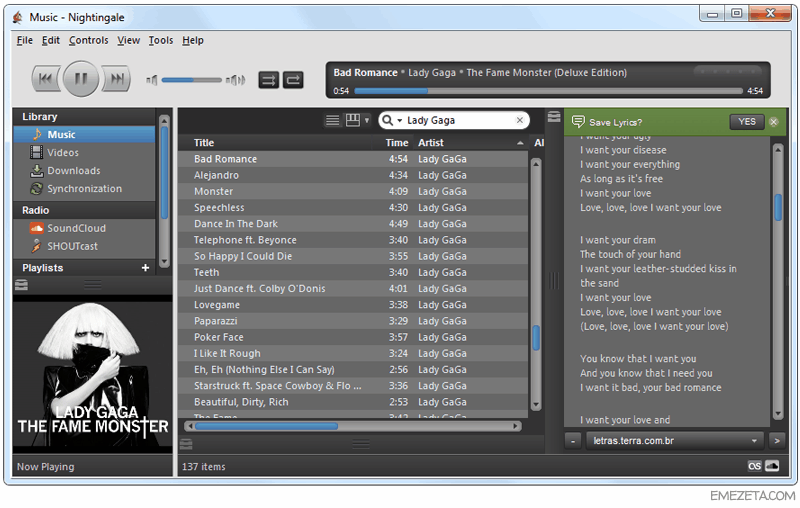Select the Monster track
The height and width of the screenshot is (508, 800).
[x=353, y=192]
